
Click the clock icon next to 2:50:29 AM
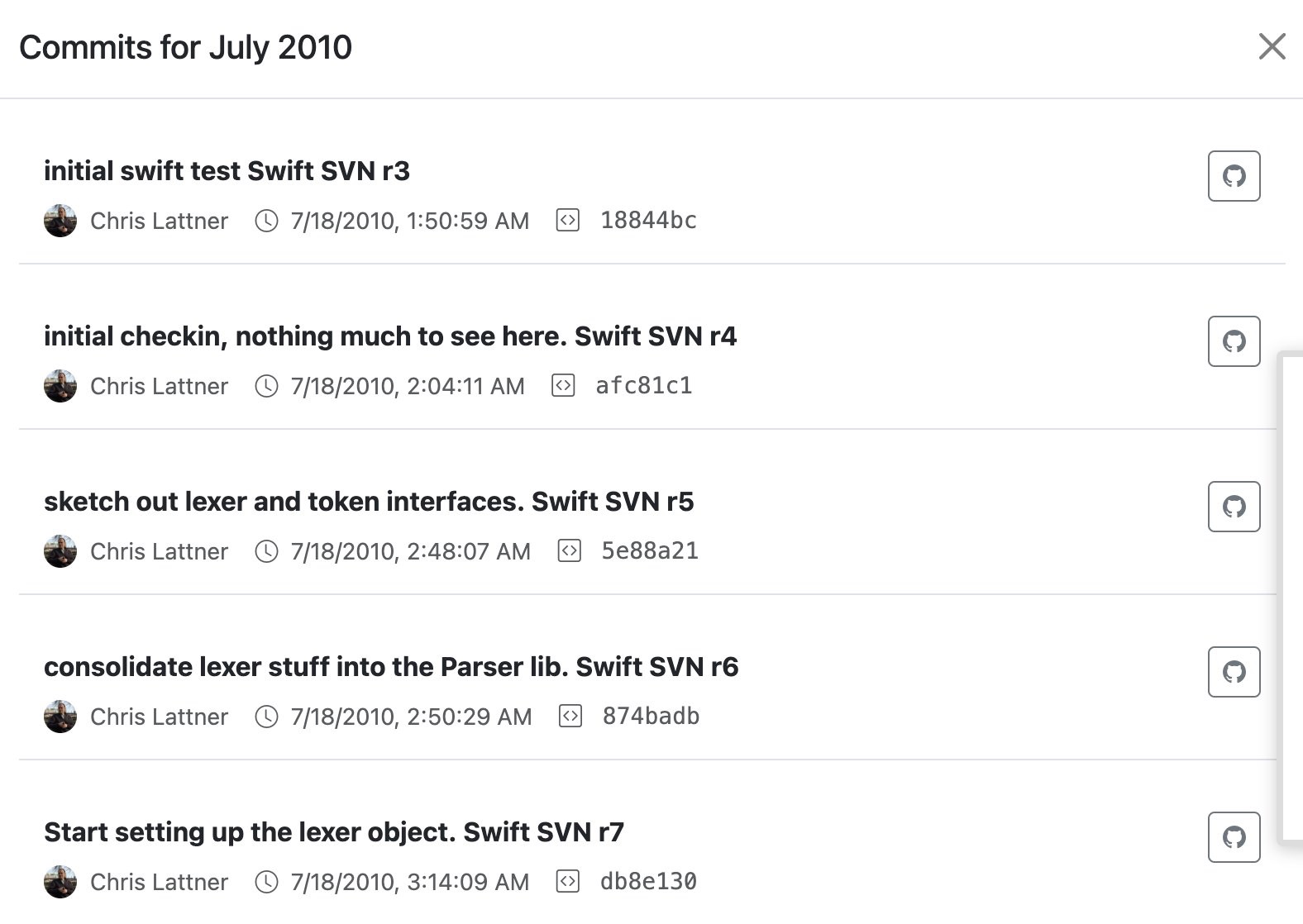tap(266, 717)
